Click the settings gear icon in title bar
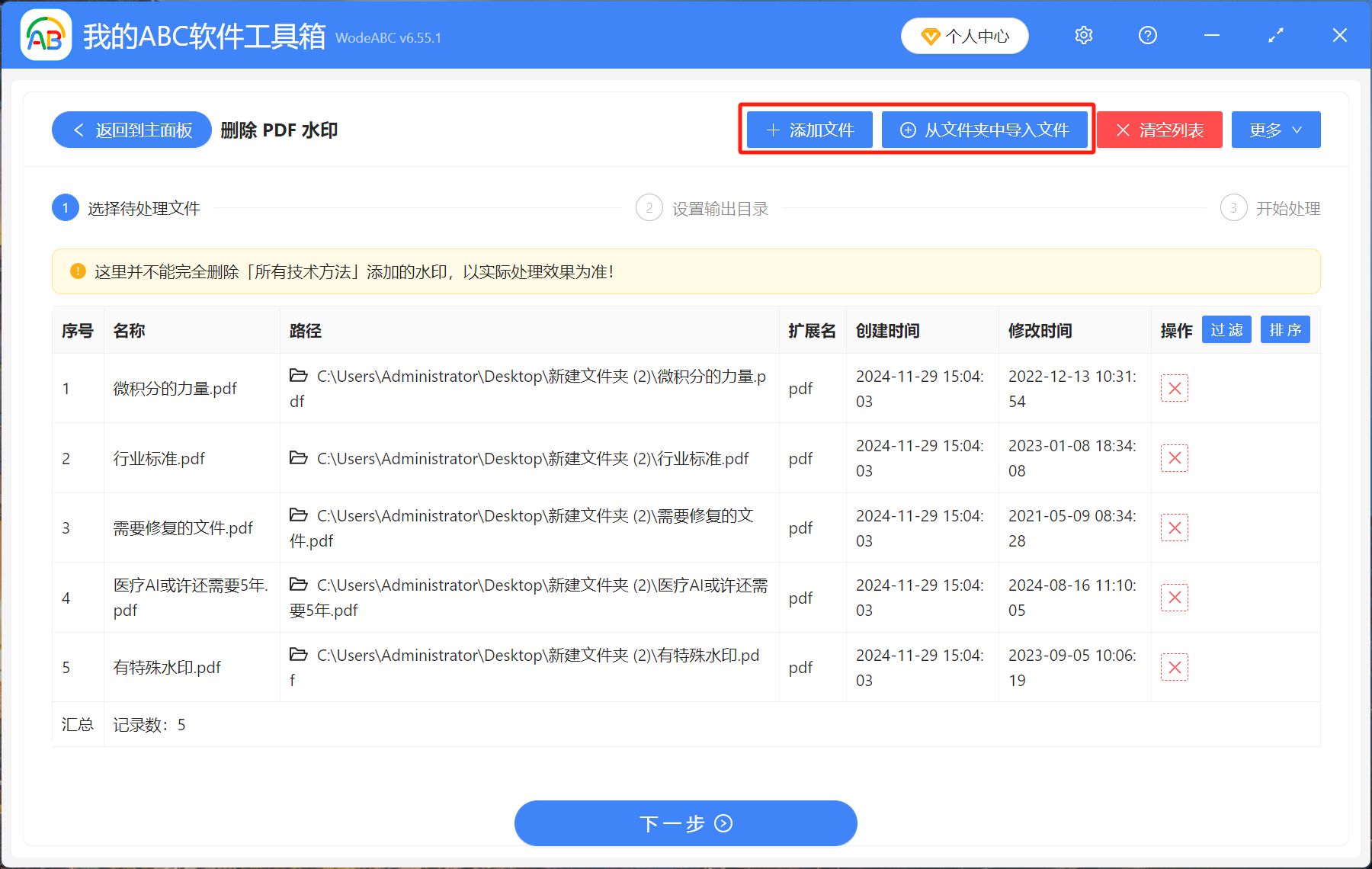This screenshot has width=1372, height=869. 1083,36
